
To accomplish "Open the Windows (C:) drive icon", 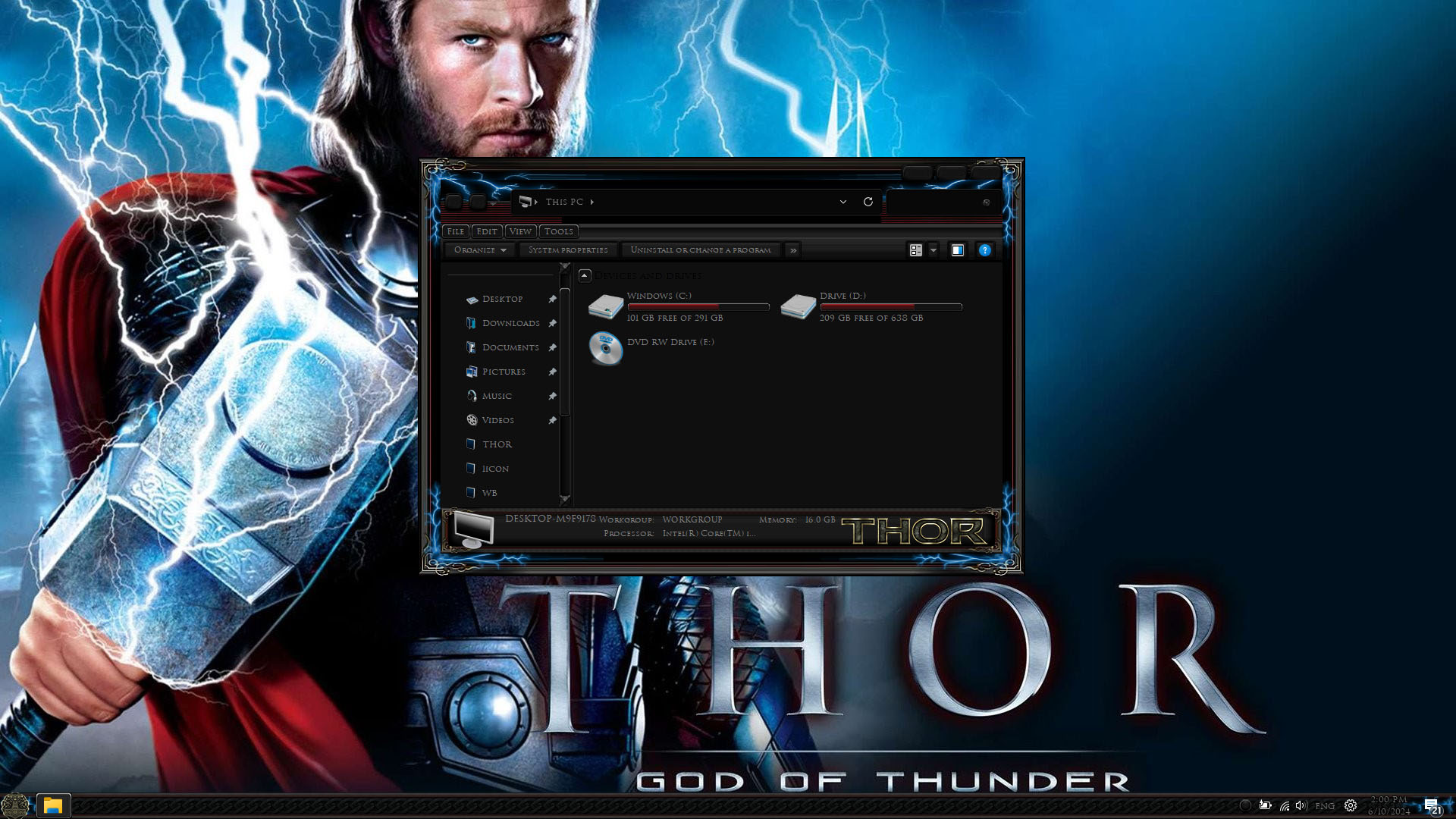I will pos(605,307).
